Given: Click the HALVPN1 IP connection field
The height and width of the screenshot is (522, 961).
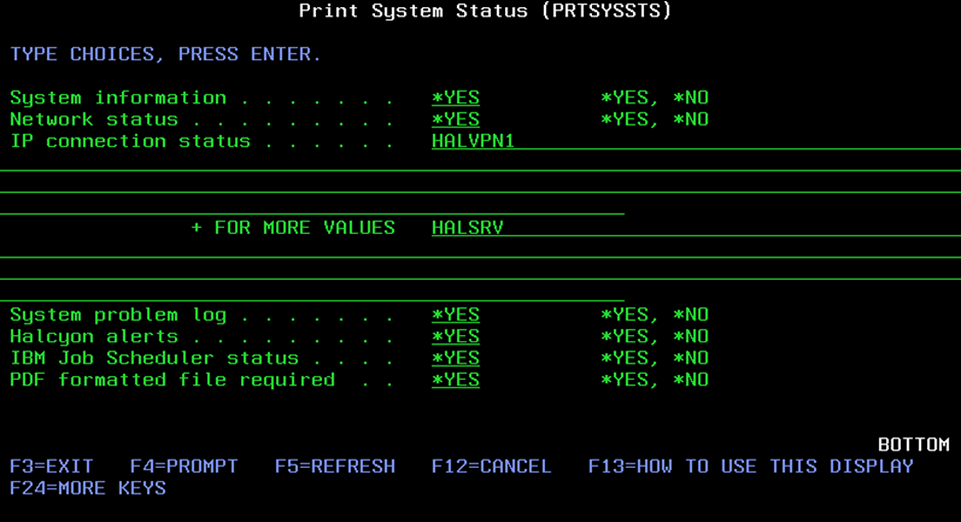Looking at the screenshot, I should pos(473,141).
